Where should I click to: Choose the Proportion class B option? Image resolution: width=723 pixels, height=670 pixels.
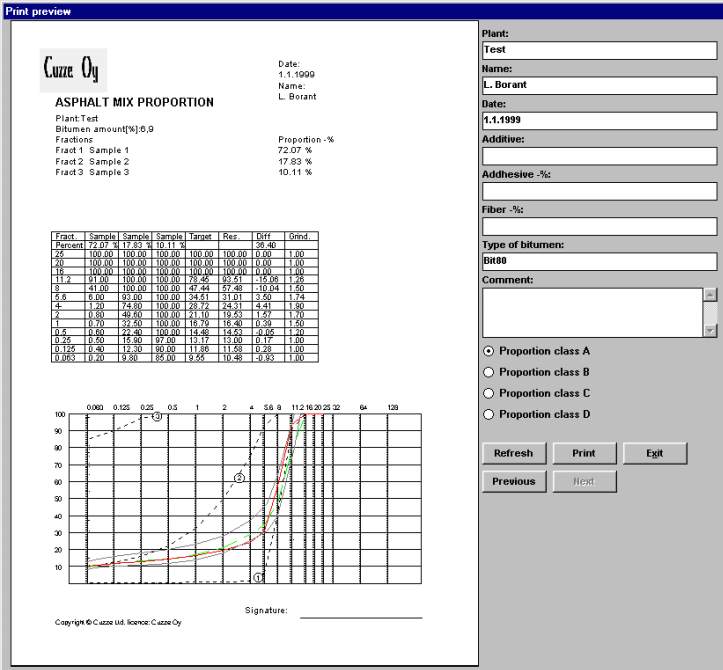click(x=488, y=372)
